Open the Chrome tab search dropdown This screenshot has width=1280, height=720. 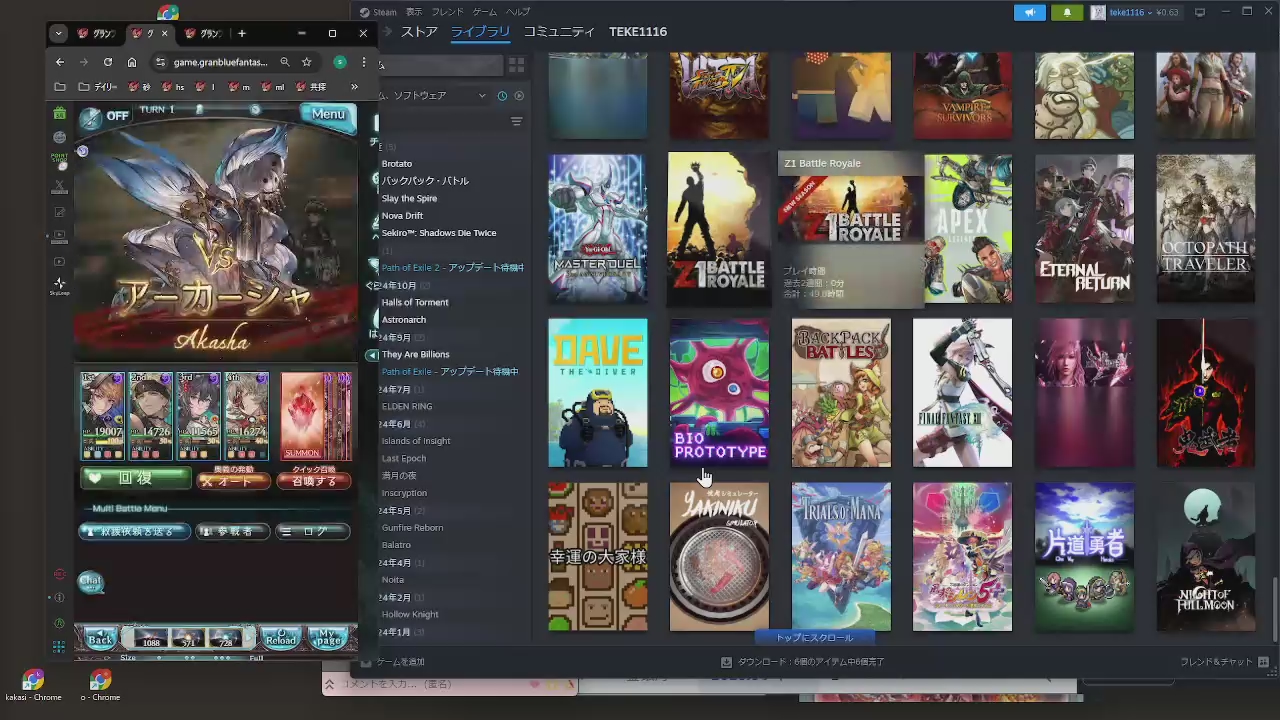(x=58, y=33)
